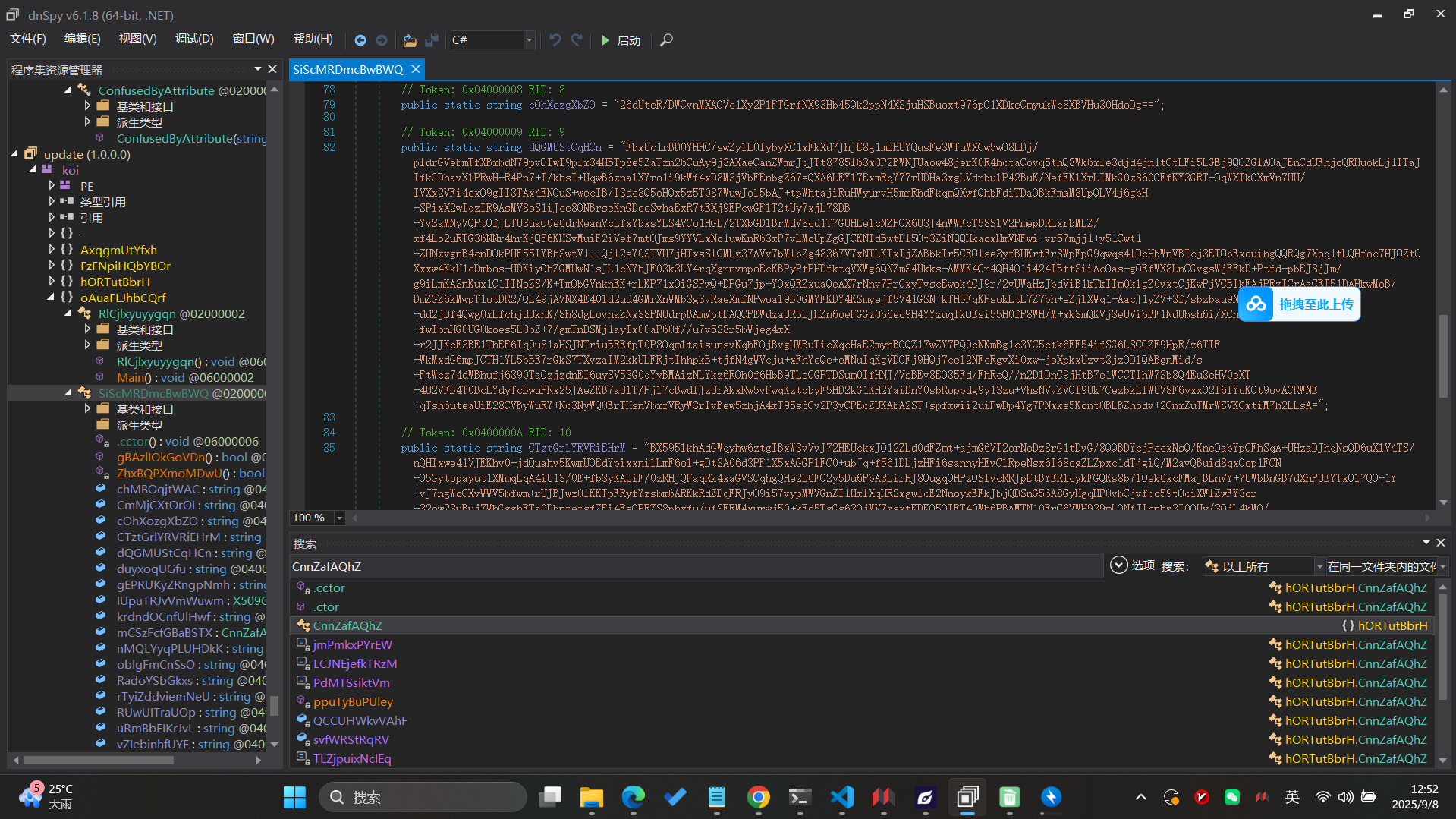Expand the 类型引用 node
The image size is (1456, 819).
tap(51, 202)
